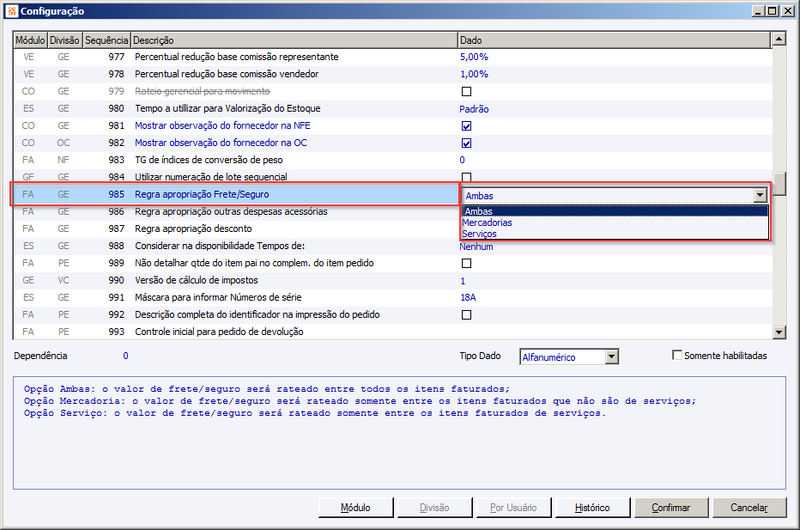
Task: Select Mercadorias option in dropdown list
Action: [x=615, y=222]
